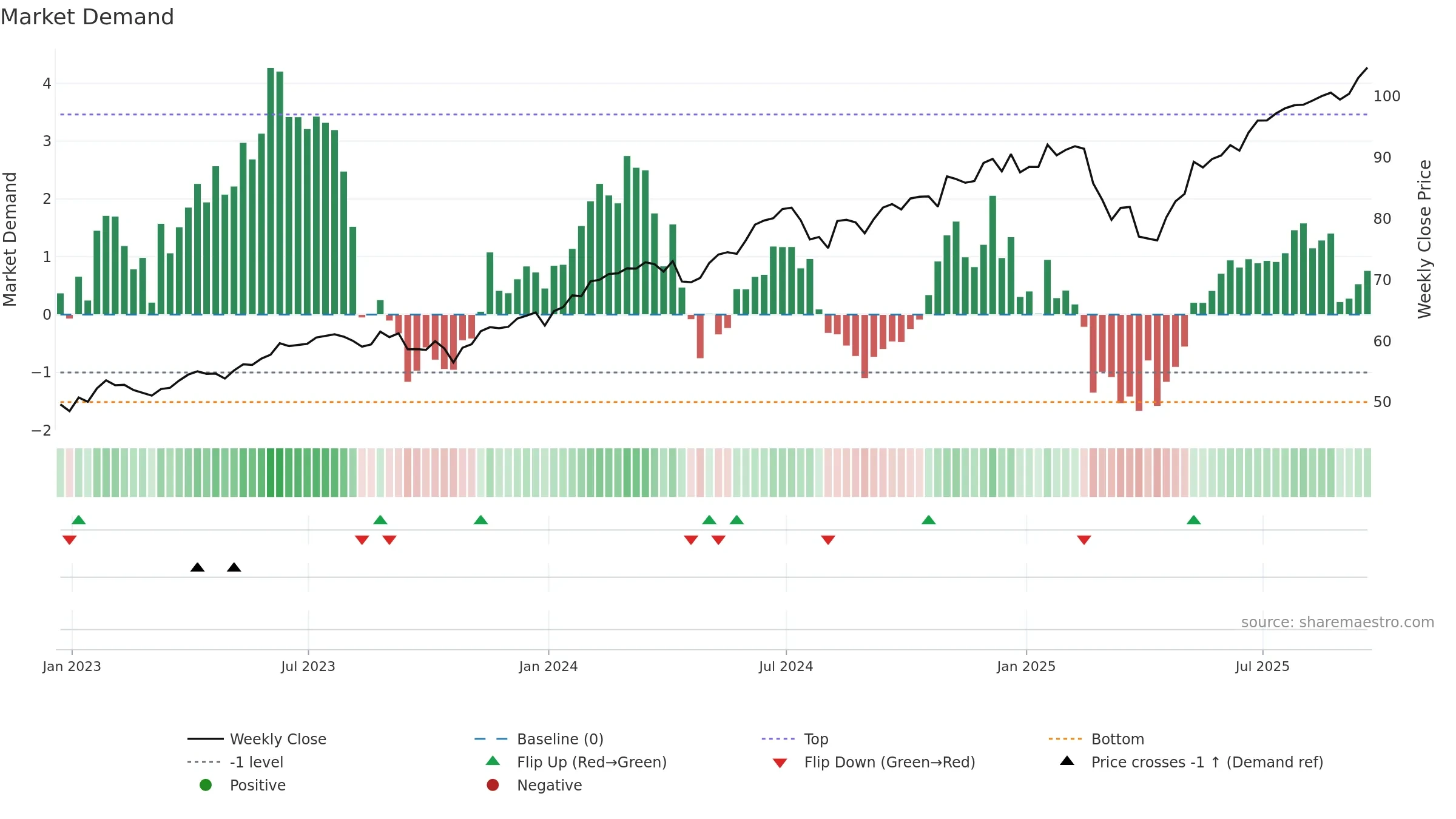Click the Jan 2023 x-axis label
The width and height of the screenshot is (1456, 819).
tap(72, 666)
